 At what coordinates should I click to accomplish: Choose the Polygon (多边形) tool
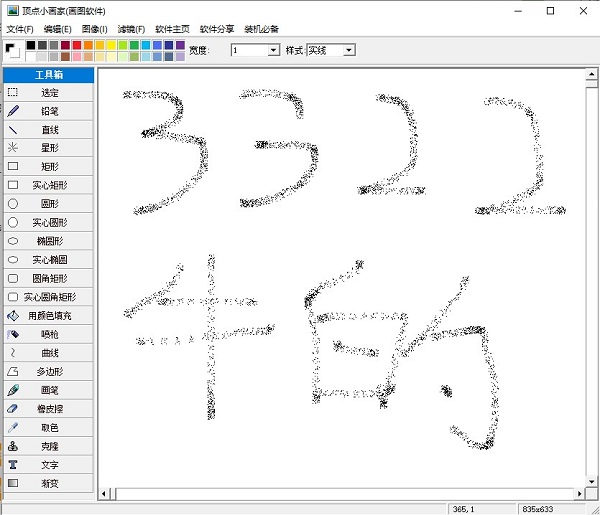pos(49,372)
